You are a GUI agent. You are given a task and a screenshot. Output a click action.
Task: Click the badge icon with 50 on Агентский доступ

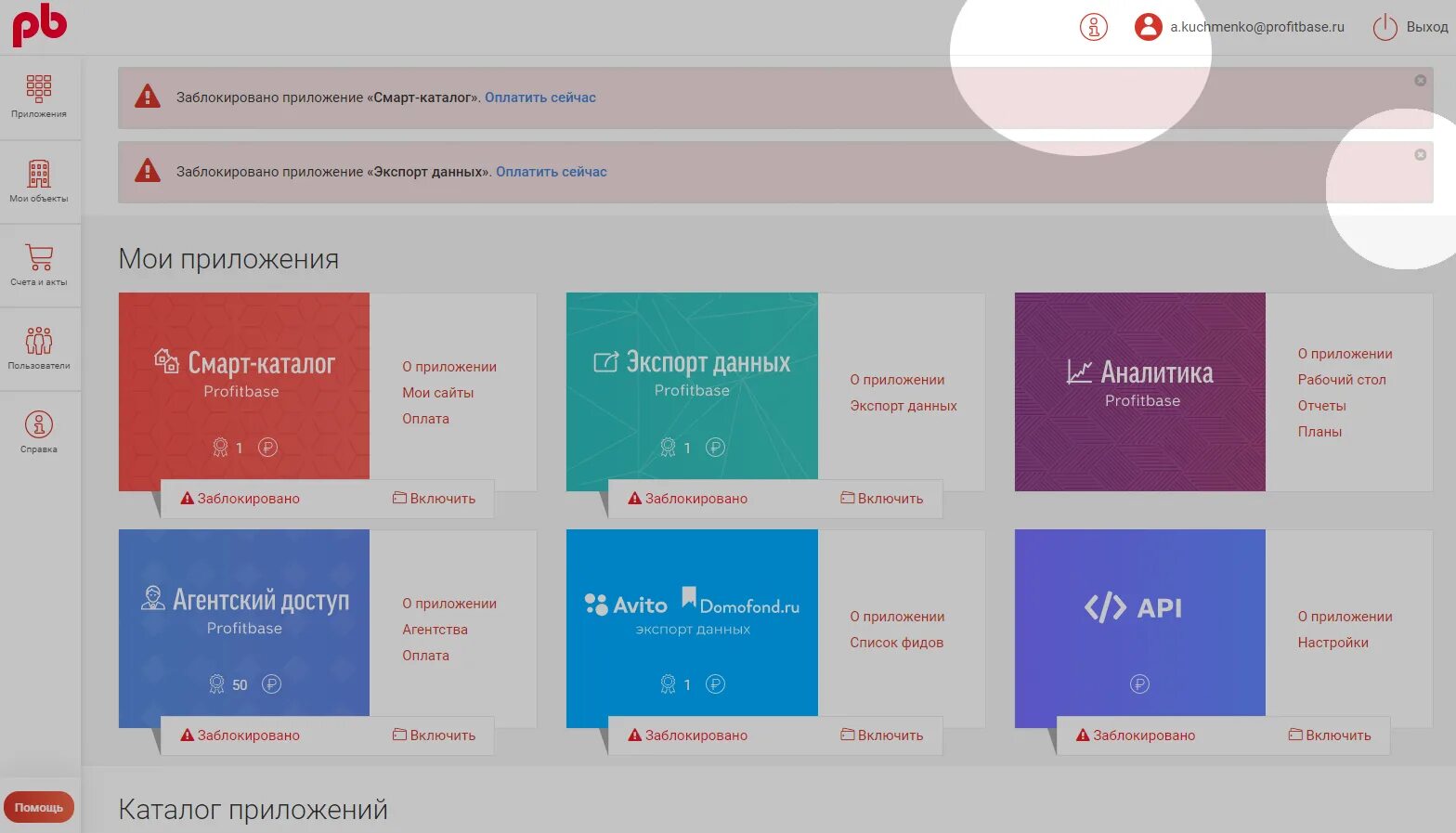point(216,684)
